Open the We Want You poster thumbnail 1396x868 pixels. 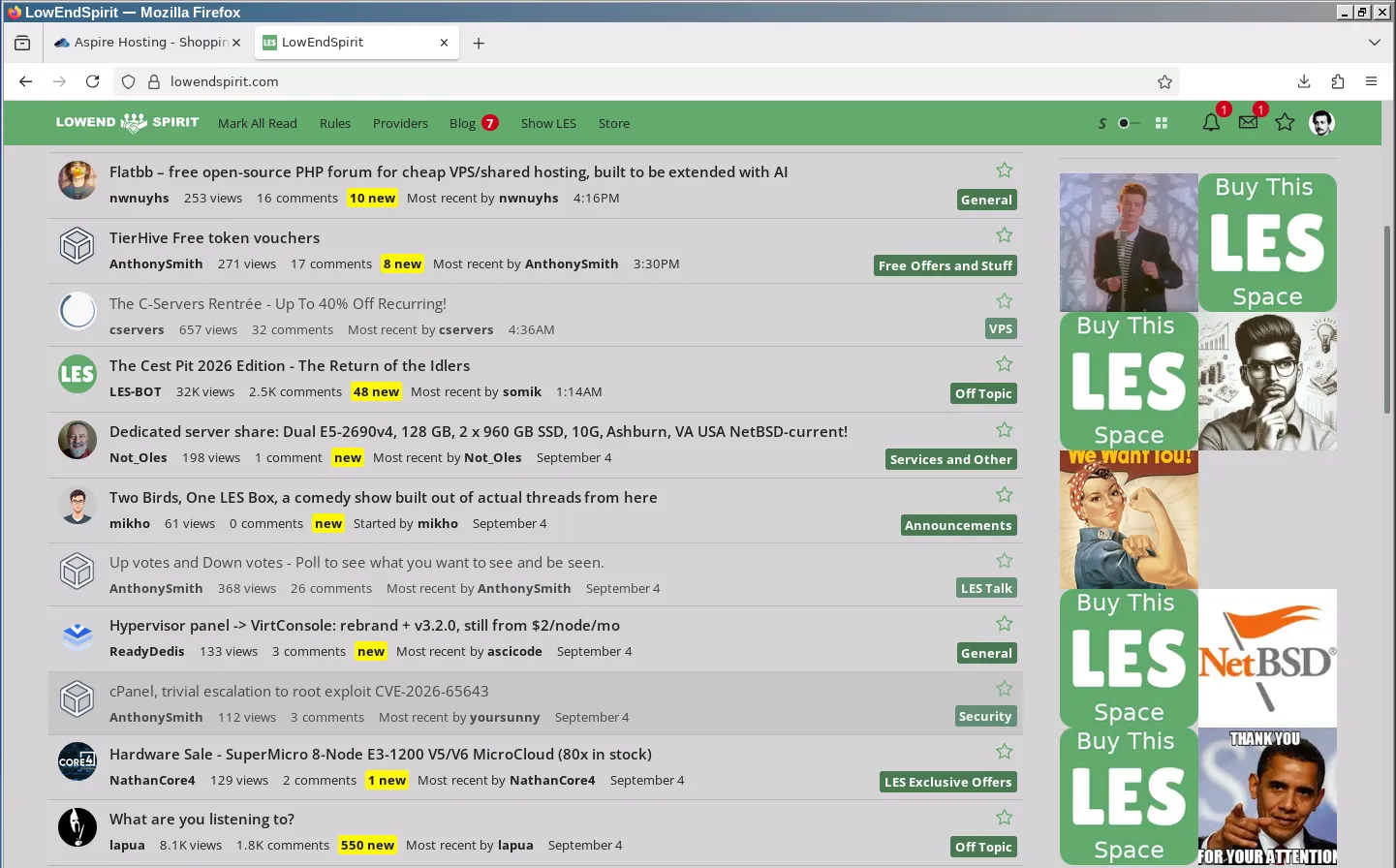pyautogui.click(x=1129, y=519)
